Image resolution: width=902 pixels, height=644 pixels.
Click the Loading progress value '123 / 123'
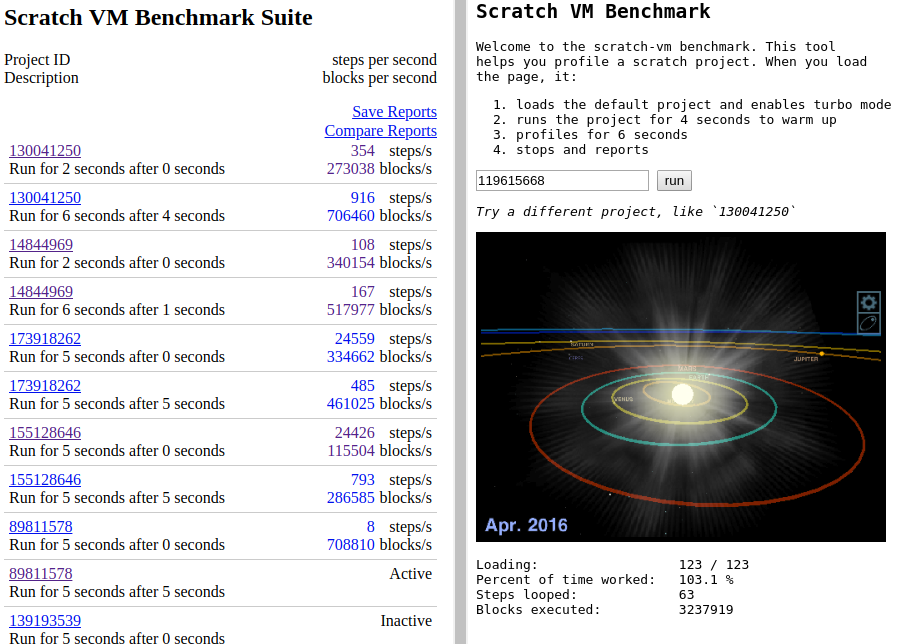(x=713, y=565)
